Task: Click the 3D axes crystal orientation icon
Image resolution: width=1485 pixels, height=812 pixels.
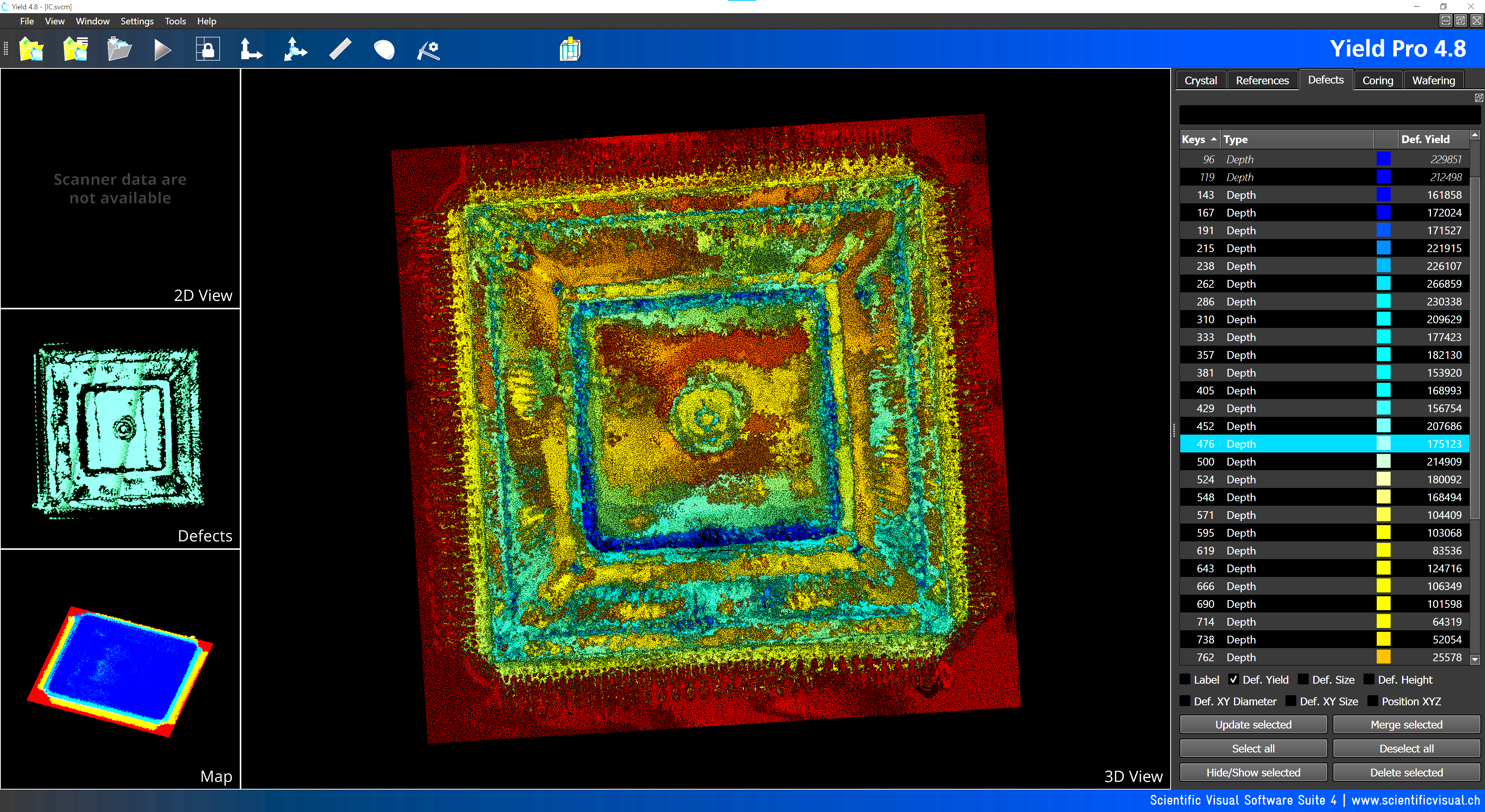Action: [295, 49]
